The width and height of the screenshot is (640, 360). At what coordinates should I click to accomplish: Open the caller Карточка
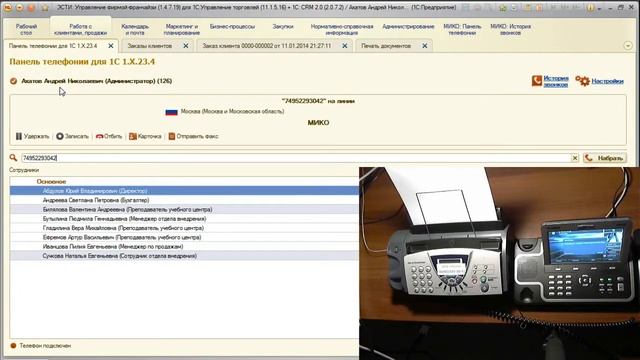pyautogui.click(x=145, y=136)
